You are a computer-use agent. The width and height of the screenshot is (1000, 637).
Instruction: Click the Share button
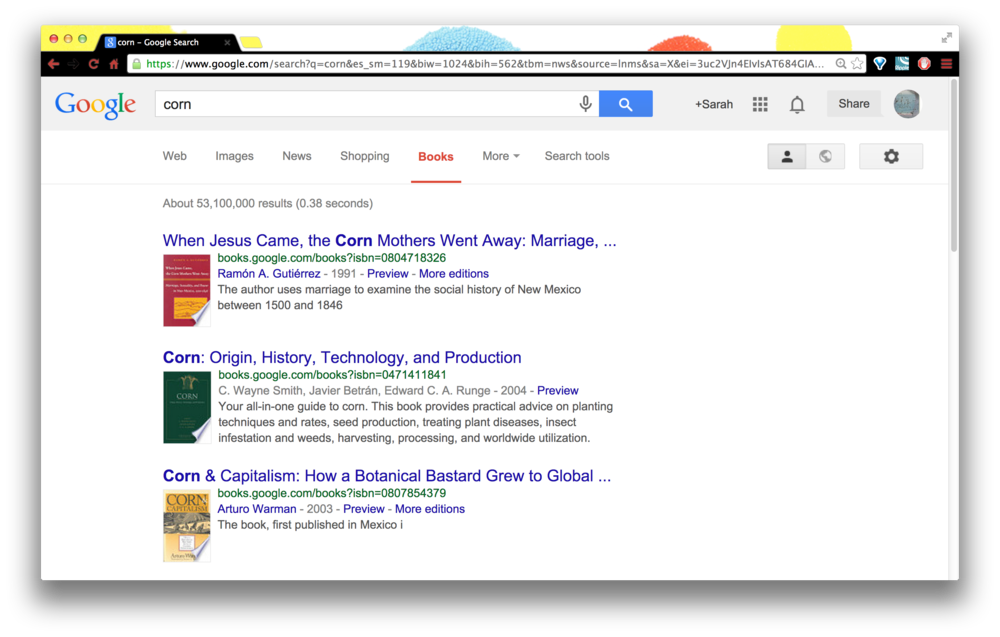[853, 104]
